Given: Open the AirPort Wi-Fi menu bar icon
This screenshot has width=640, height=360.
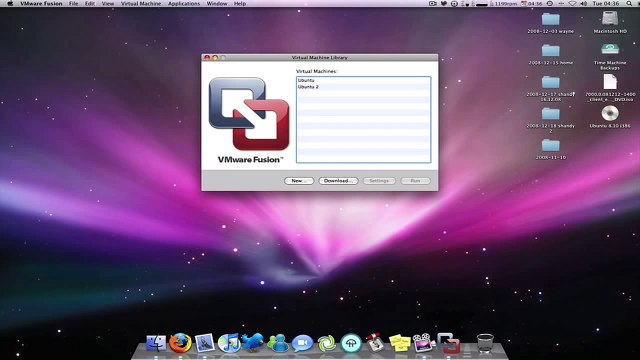Looking at the screenshot, I should point(572,3).
